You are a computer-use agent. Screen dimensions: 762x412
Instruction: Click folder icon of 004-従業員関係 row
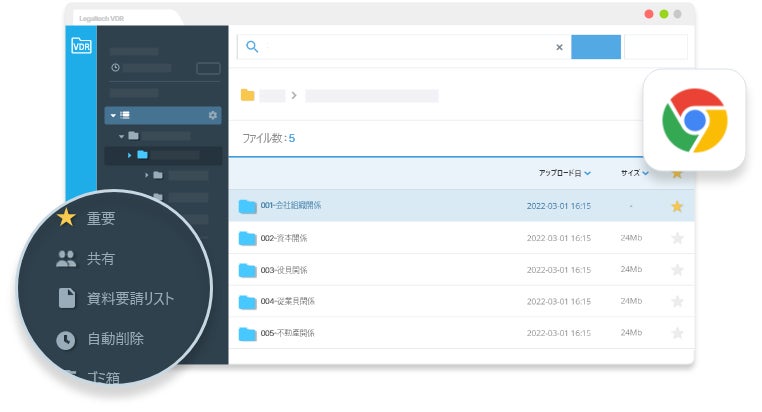click(x=247, y=302)
